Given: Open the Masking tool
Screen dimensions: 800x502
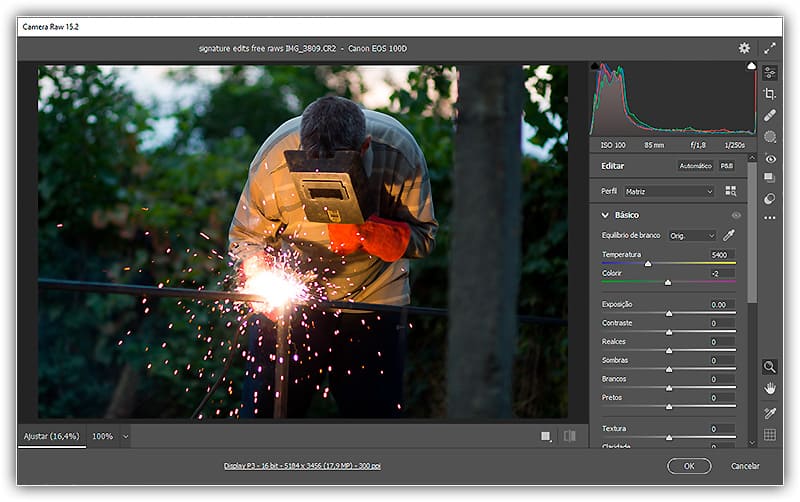Looking at the screenshot, I should click(x=769, y=137).
